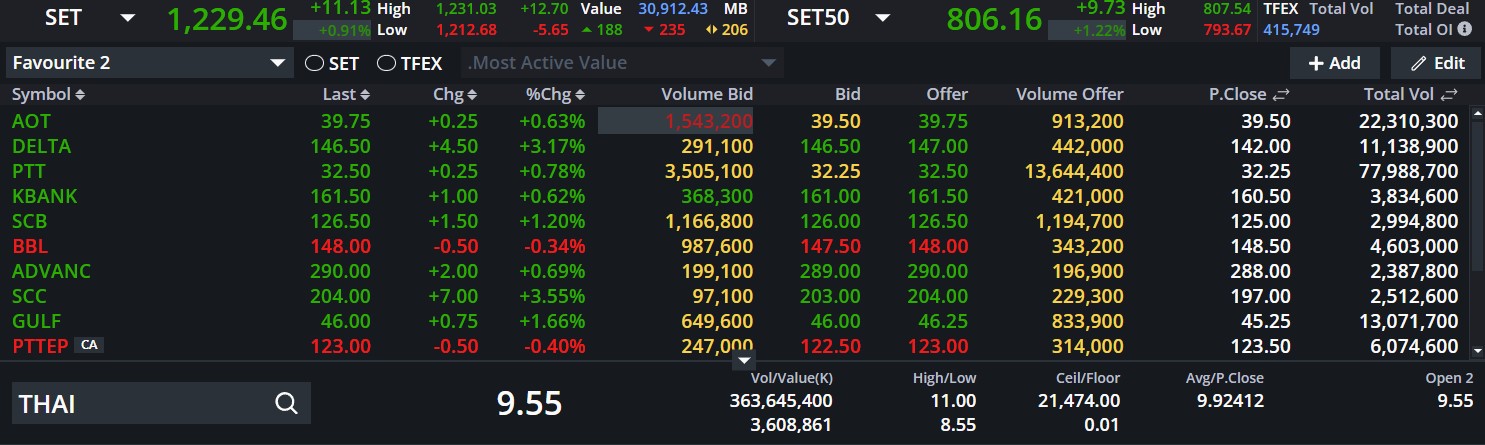Sort by %Chg column arrows
The width and height of the screenshot is (1485, 445).
point(580,94)
